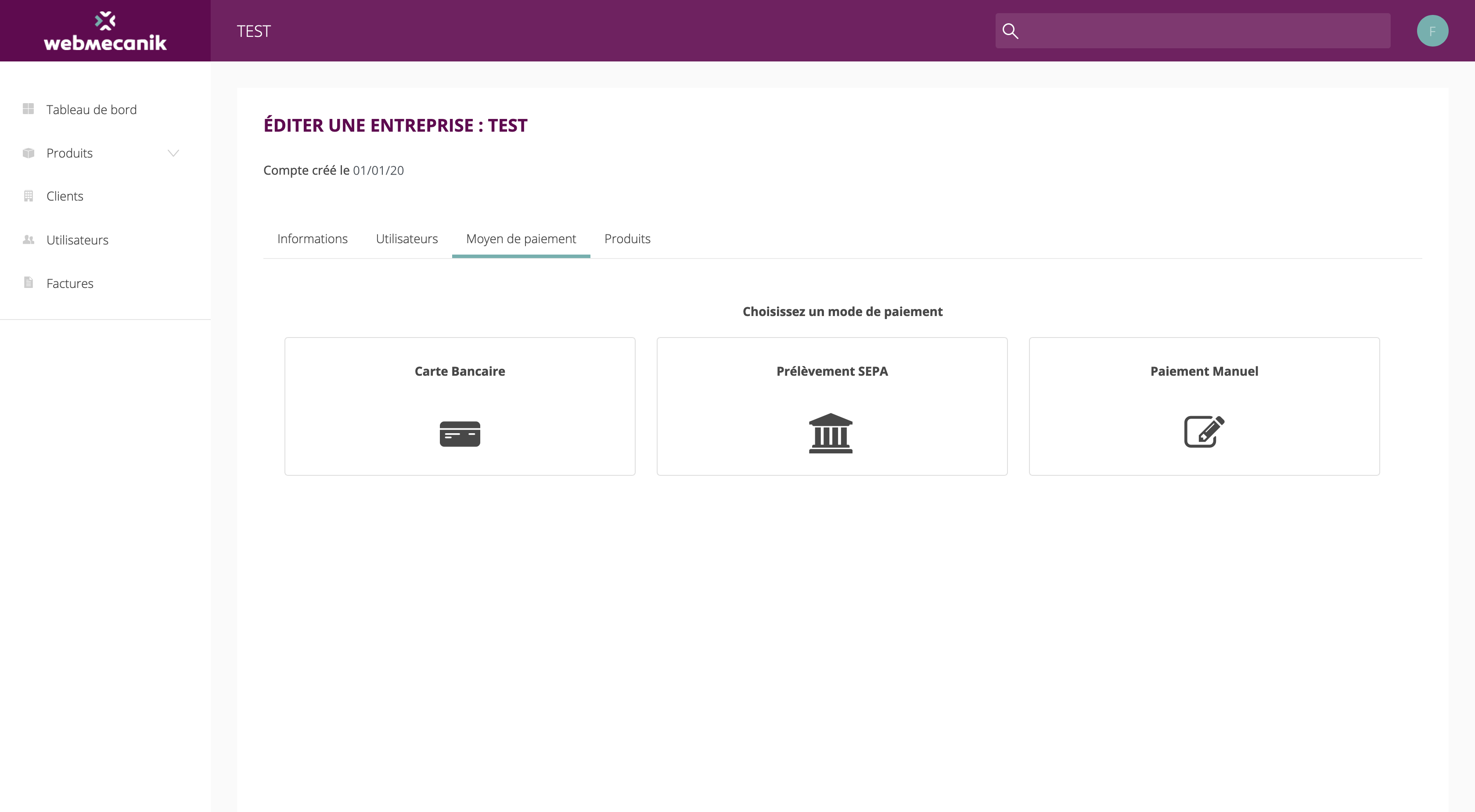This screenshot has height=812, width=1475.
Task: Click the pencil edit Paiement Manuel icon
Action: 1204,431
